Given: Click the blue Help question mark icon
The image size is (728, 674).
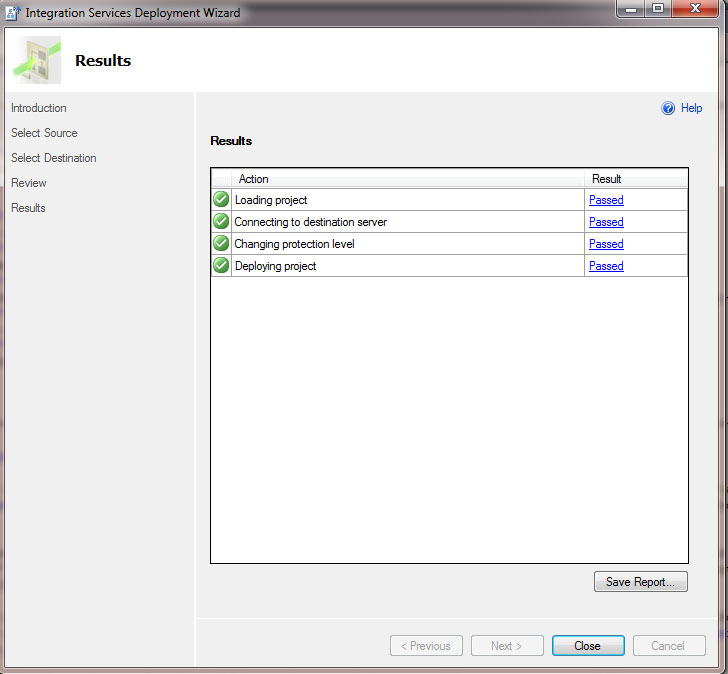Looking at the screenshot, I should point(668,108).
